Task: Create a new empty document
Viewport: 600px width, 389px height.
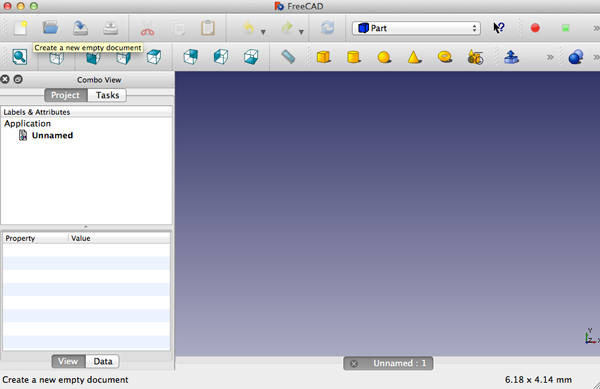Action: coord(20,28)
